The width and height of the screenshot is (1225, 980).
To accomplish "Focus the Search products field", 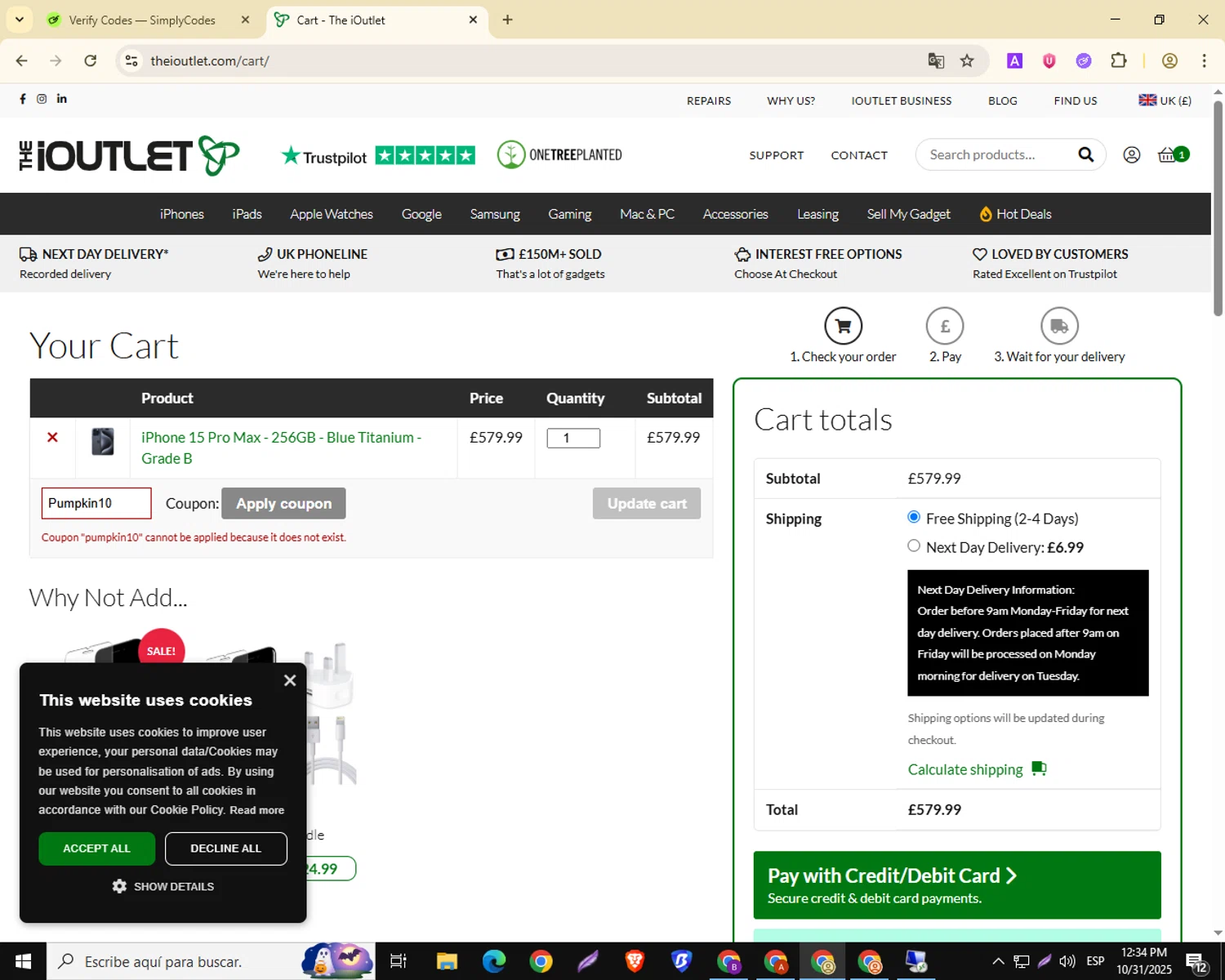I will (997, 154).
